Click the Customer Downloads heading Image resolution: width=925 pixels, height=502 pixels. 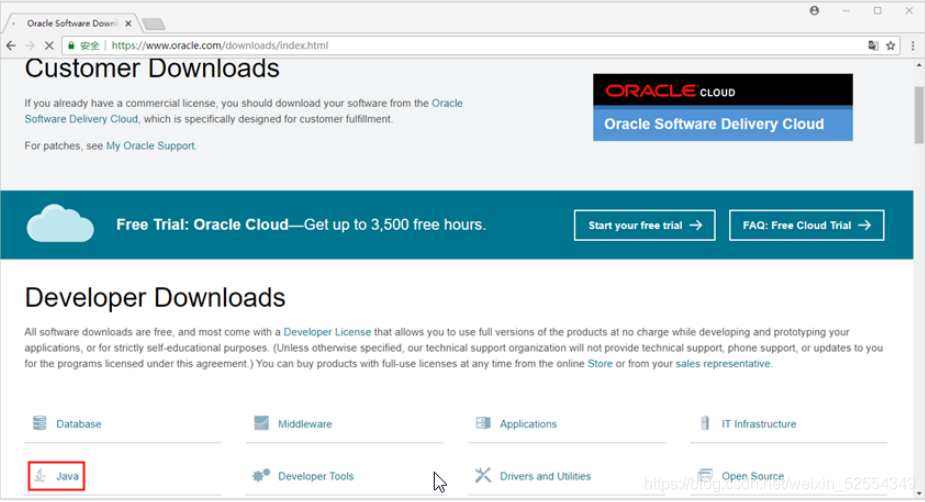(152, 68)
